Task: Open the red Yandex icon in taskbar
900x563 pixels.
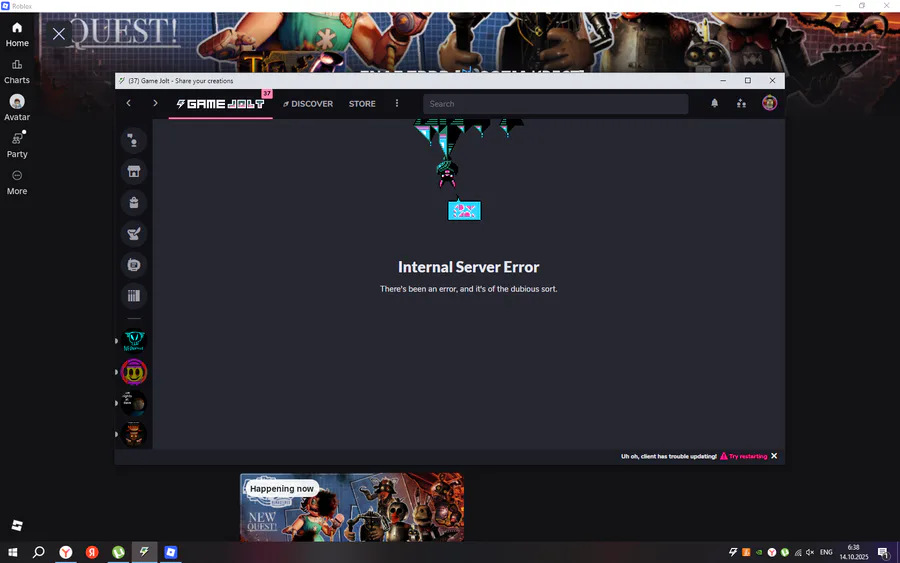Action: [x=92, y=552]
